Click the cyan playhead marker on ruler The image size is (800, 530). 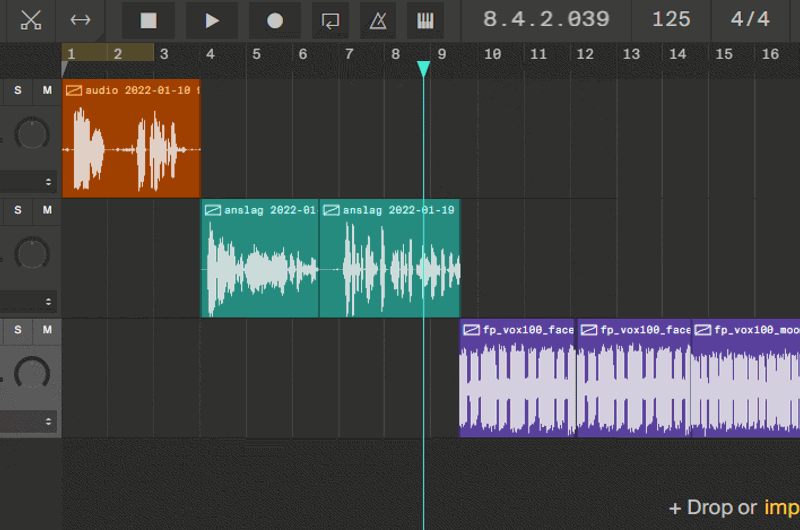tap(423, 68)
